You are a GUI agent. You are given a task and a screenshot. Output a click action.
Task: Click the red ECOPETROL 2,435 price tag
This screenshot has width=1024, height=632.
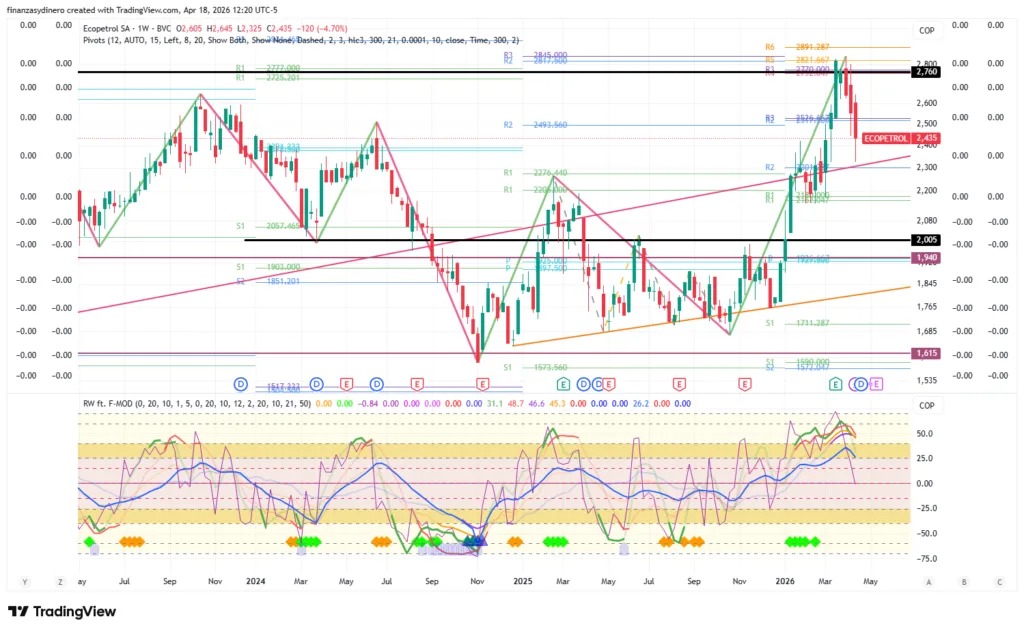[x=900, y=138]
